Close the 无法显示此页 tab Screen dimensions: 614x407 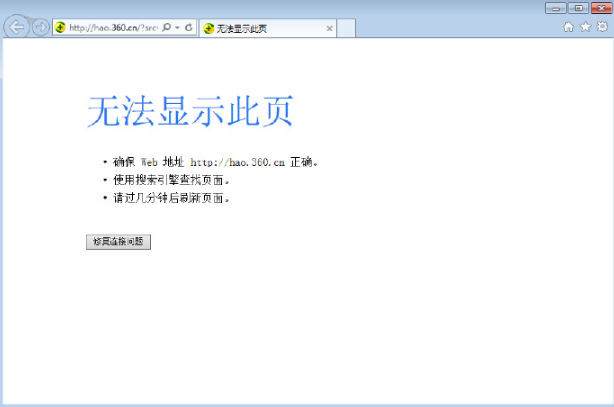click(329, 28)
